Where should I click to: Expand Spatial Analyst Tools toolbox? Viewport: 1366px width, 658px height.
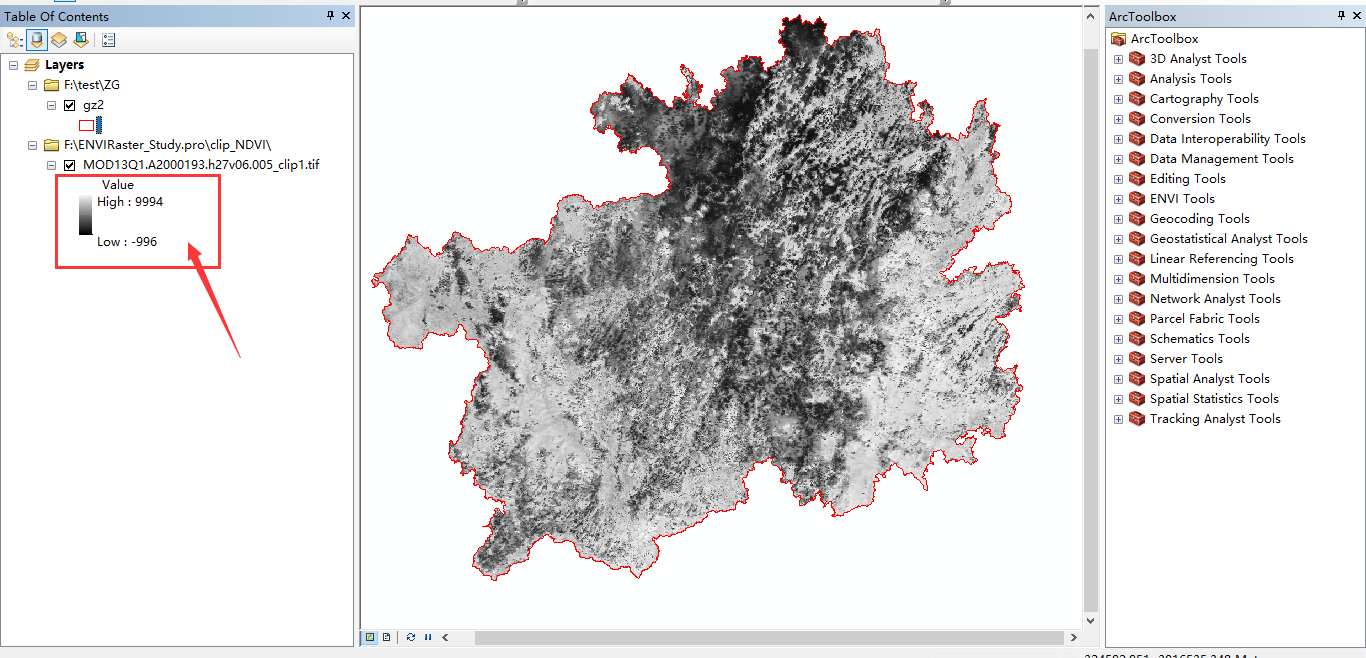pyautogui.click(x=1118, y=378)
